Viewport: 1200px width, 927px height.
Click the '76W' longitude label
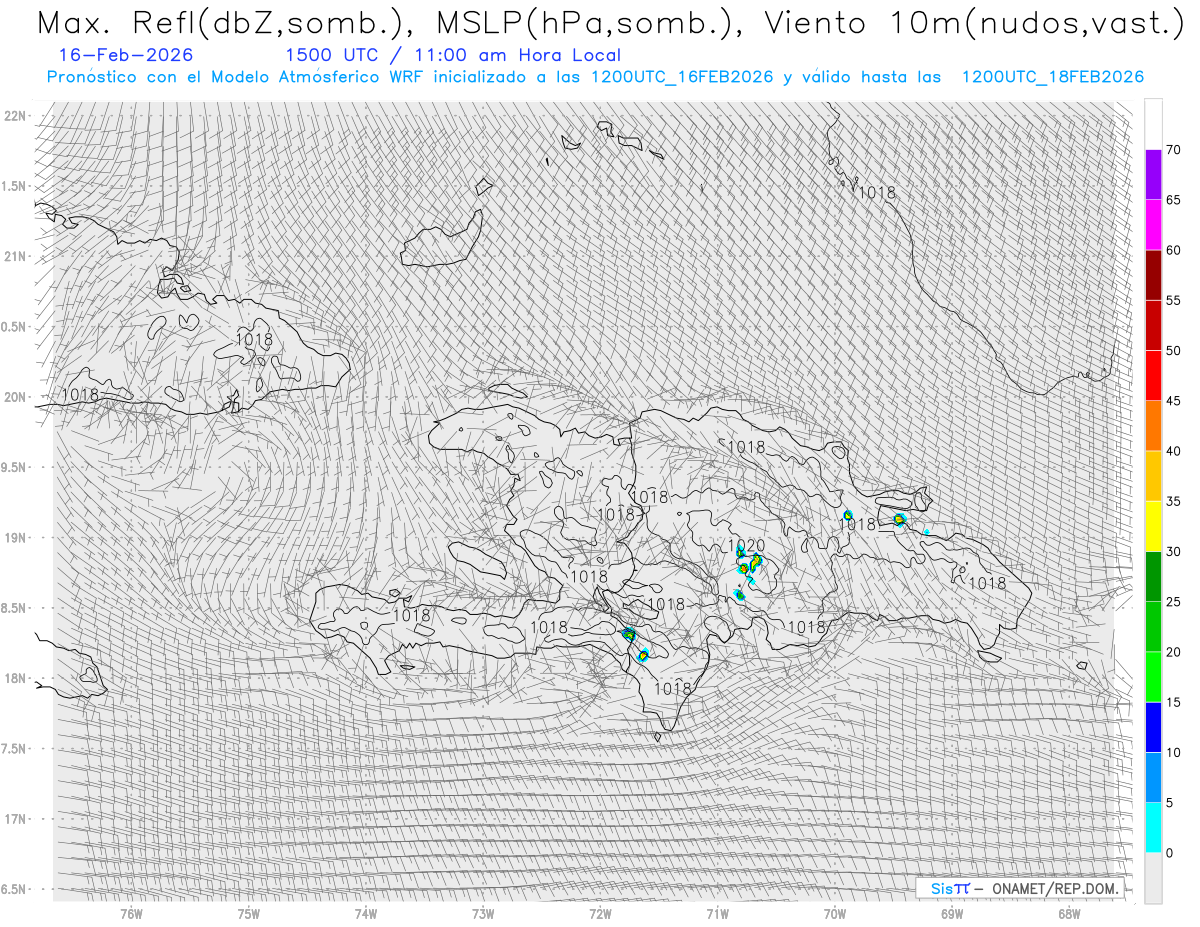click(x=131, y=914)
